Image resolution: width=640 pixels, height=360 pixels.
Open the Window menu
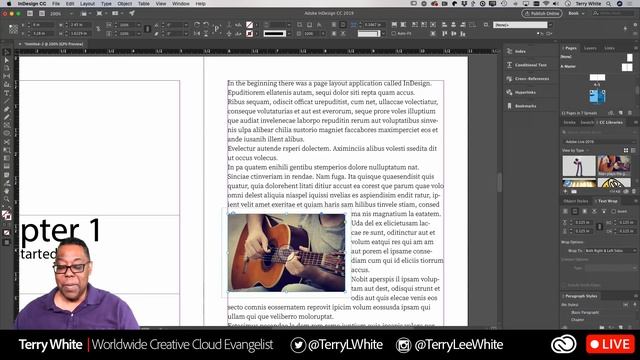(181, 4)
